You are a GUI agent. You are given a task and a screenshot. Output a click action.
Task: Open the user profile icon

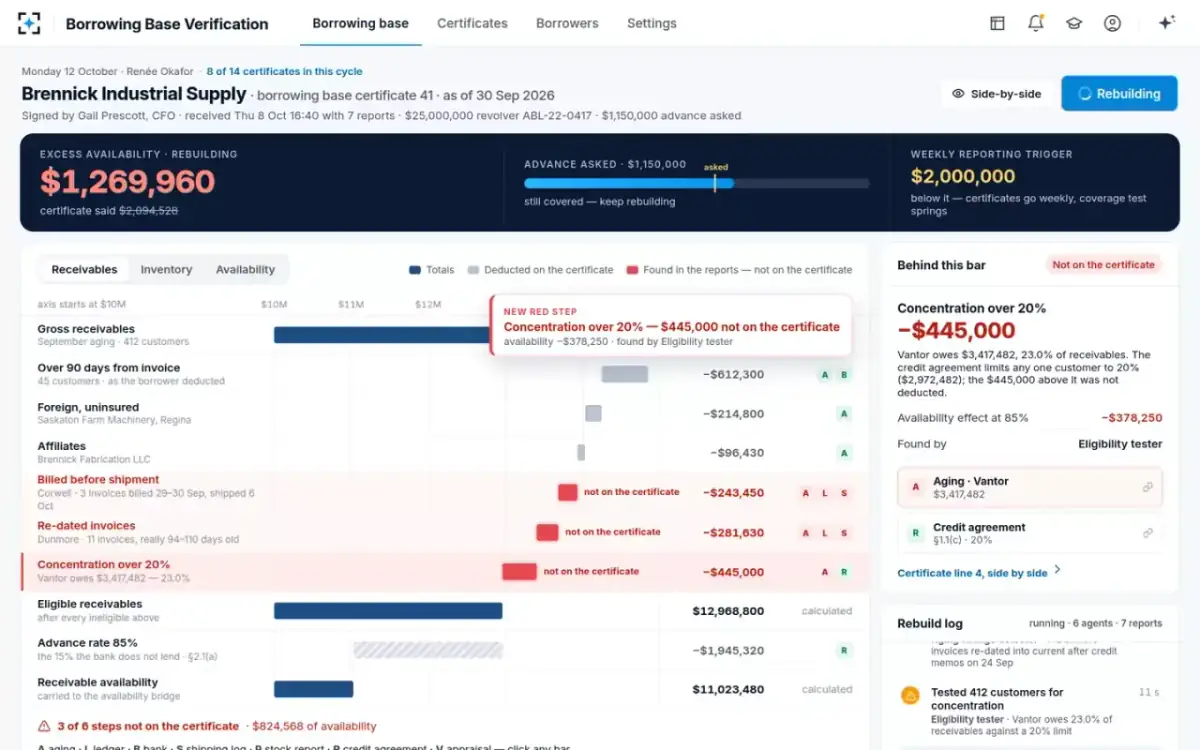(1112, 23)
